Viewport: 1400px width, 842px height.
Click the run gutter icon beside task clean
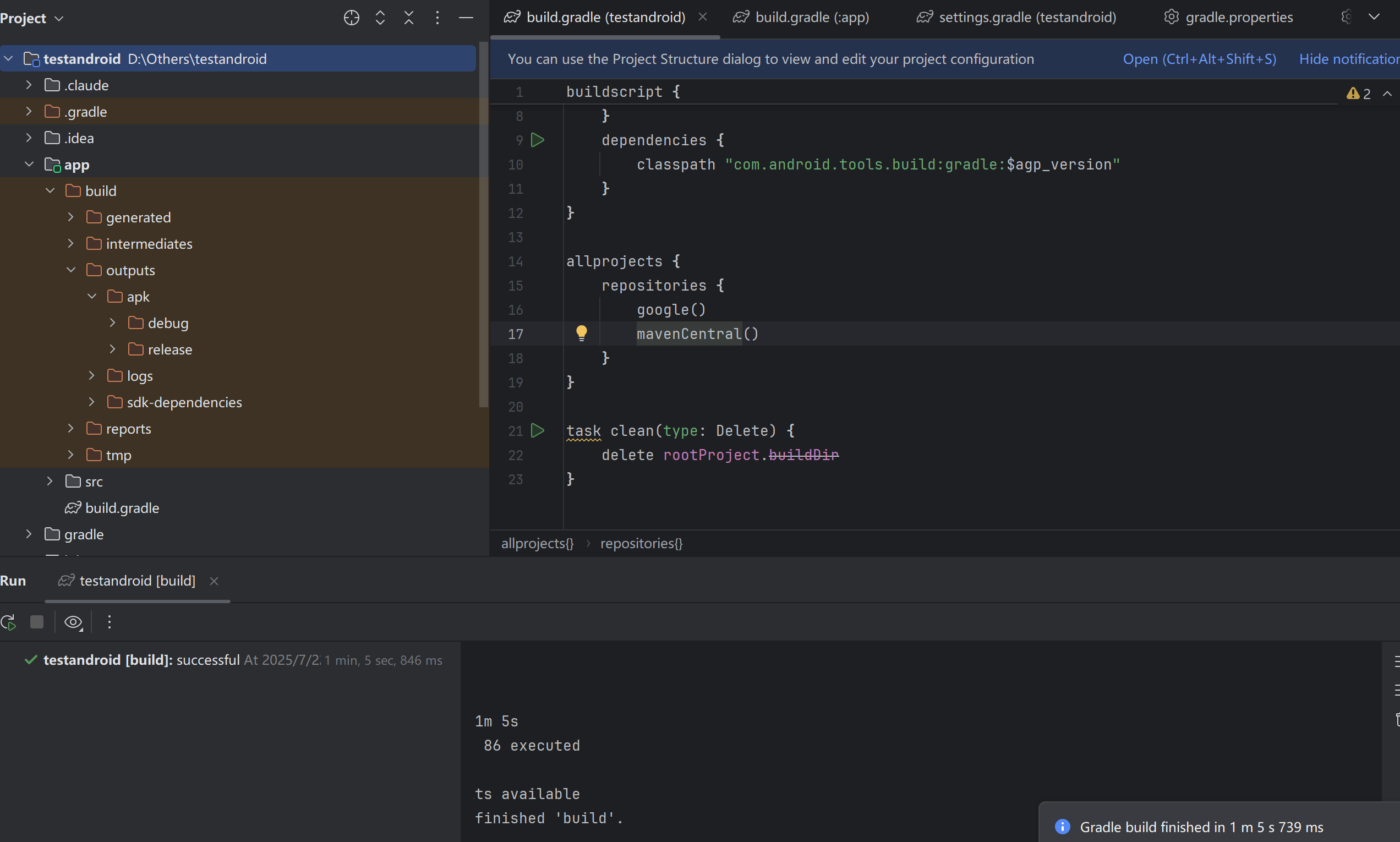coord(537,431)
